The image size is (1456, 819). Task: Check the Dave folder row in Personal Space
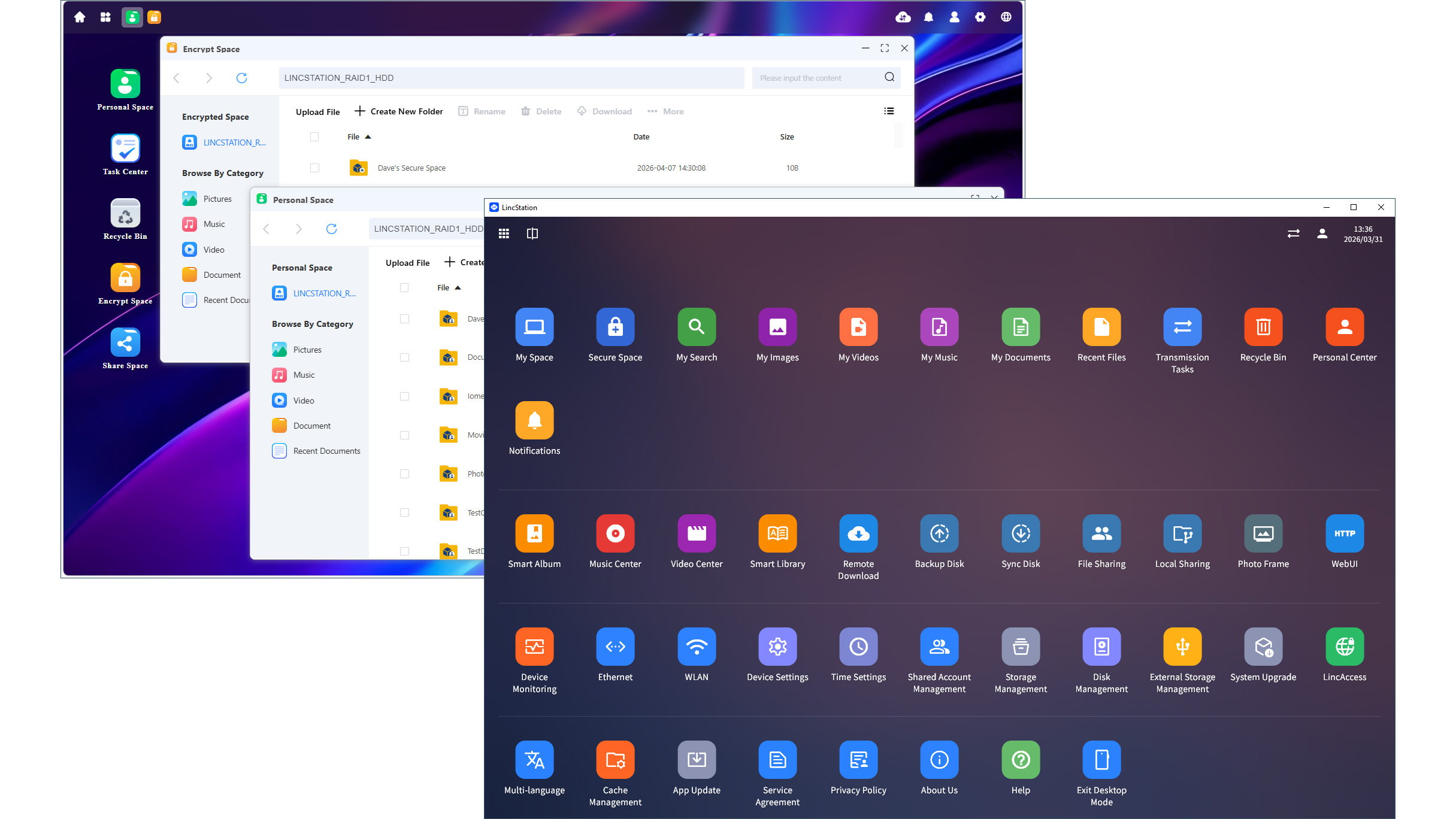pyautogui.click(x=404, y=319)
